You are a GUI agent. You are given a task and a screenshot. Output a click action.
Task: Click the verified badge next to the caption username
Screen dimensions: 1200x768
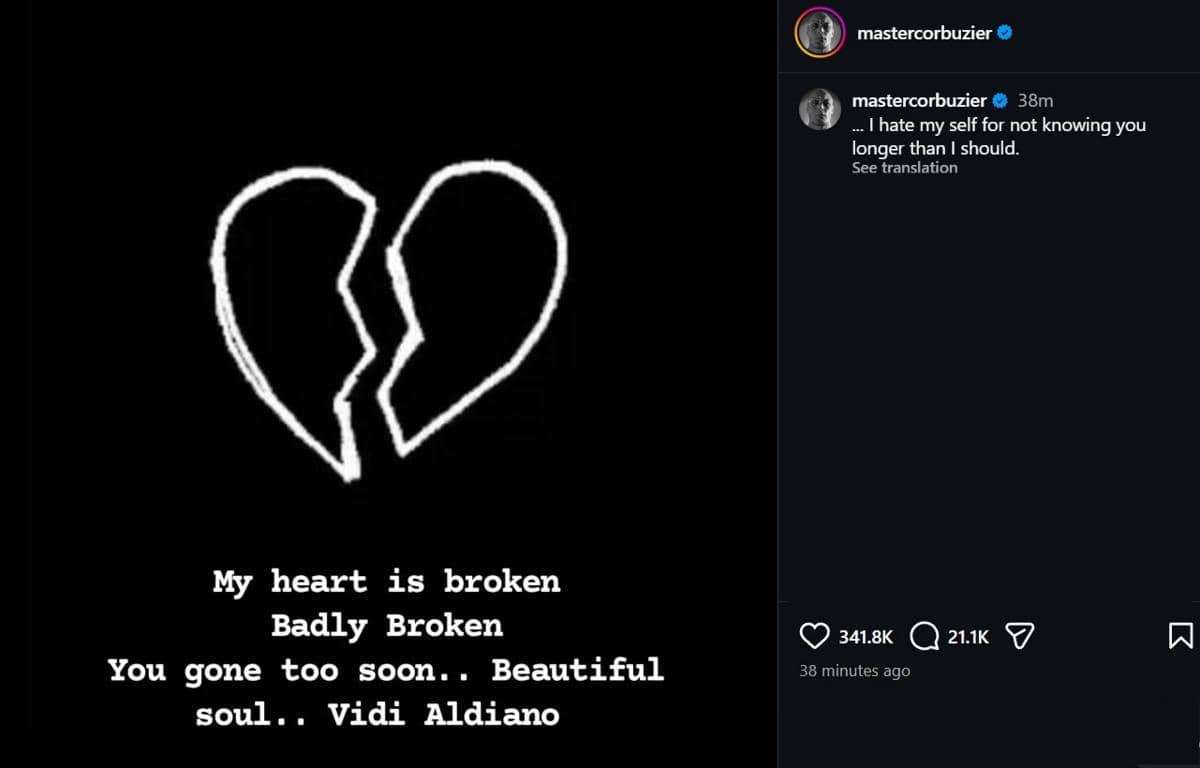pos(999,101)
